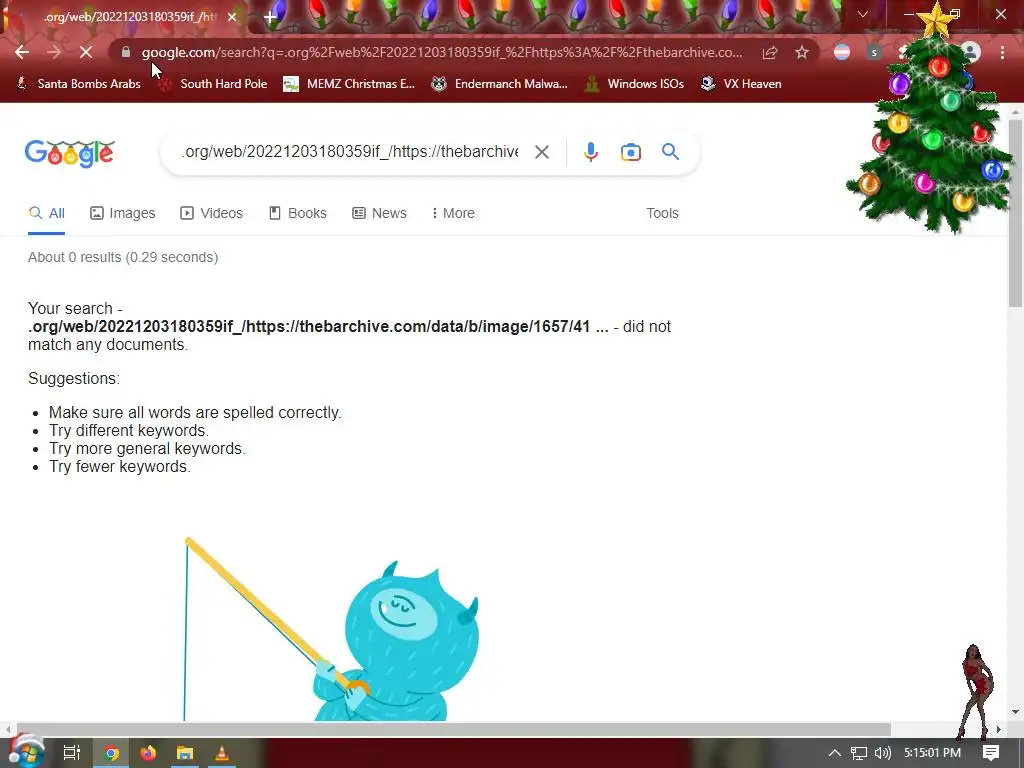Open the search Tools options
The width and height of the screenshot is (1024, 768).
pos(662,214)
